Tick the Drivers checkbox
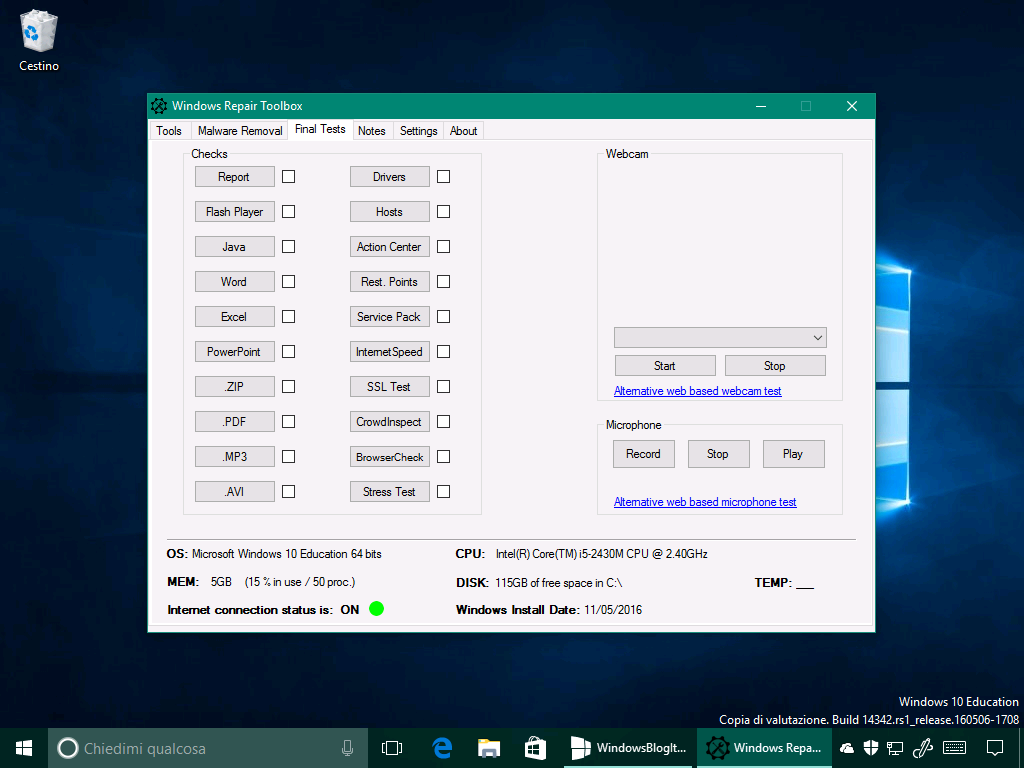Screen dimensions: 1024x768 click(x=443, y=177)
